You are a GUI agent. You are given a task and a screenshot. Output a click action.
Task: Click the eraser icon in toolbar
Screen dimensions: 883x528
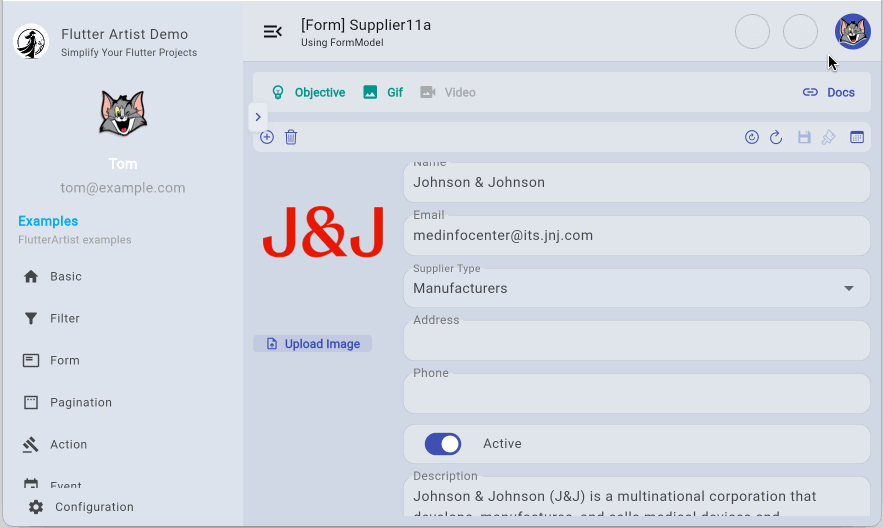828,137
